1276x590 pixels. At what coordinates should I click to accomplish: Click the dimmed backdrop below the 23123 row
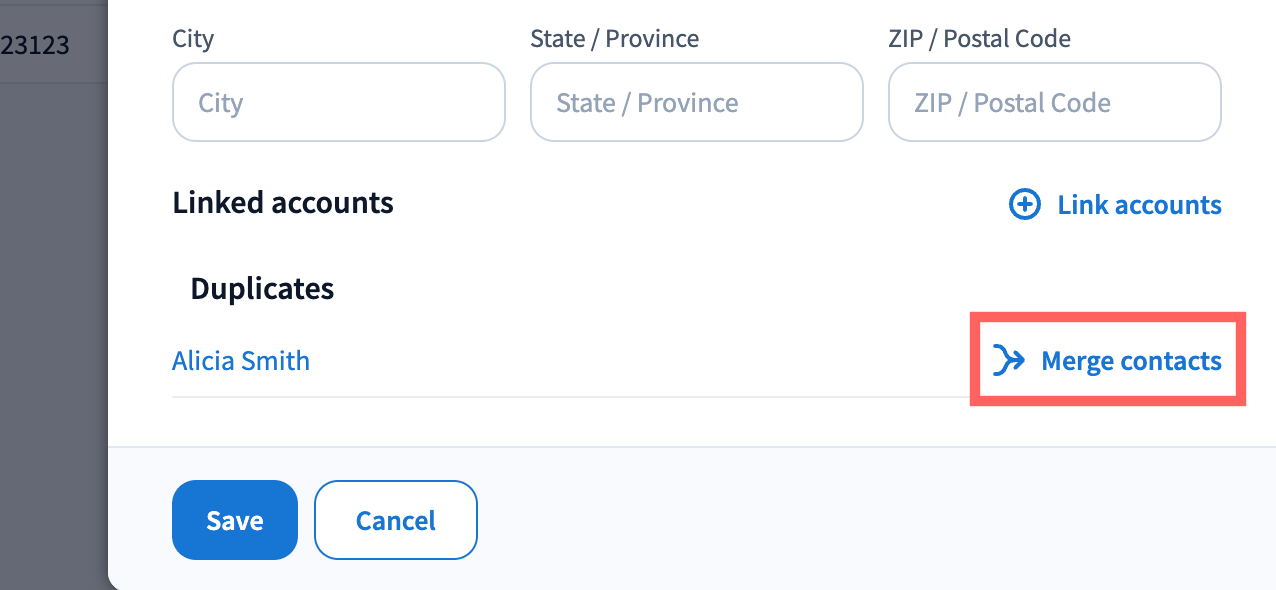coord(52,300)
